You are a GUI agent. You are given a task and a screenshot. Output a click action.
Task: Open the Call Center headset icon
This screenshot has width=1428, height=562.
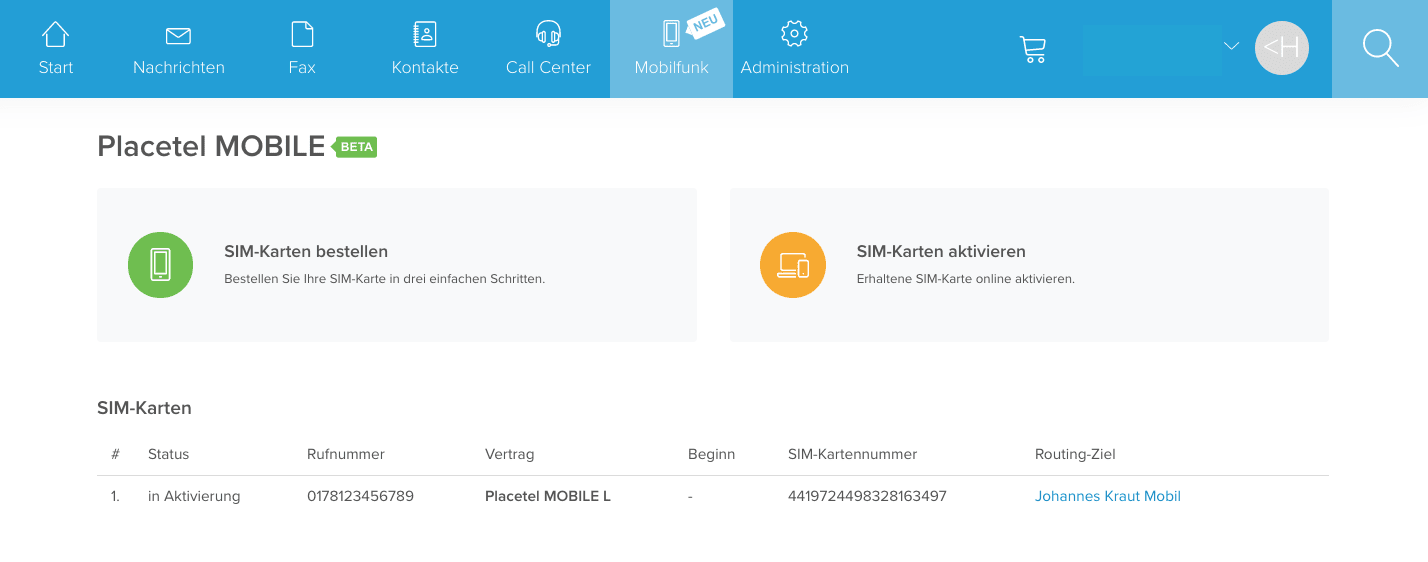pyautogui.click(x=548, y=34)
